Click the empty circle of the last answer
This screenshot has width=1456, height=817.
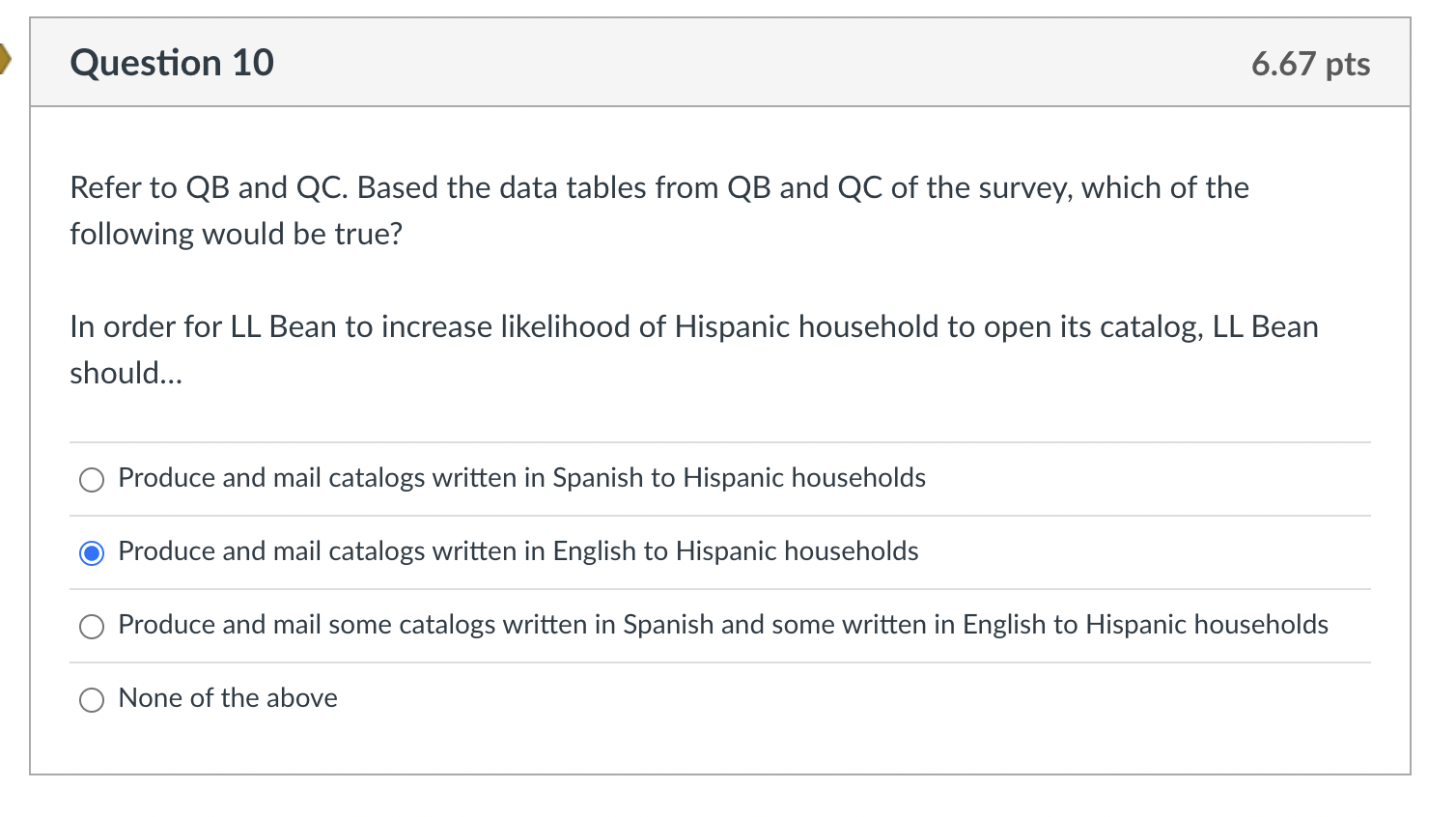click(91, 699)
